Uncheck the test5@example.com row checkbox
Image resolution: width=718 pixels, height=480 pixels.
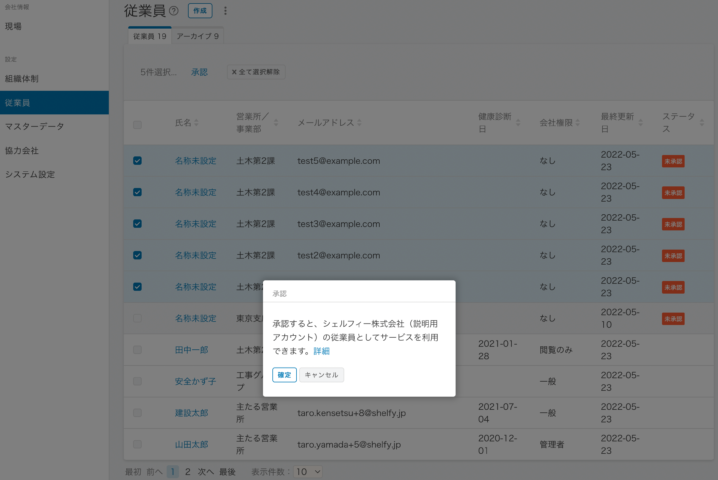click(x=138, y=160)
